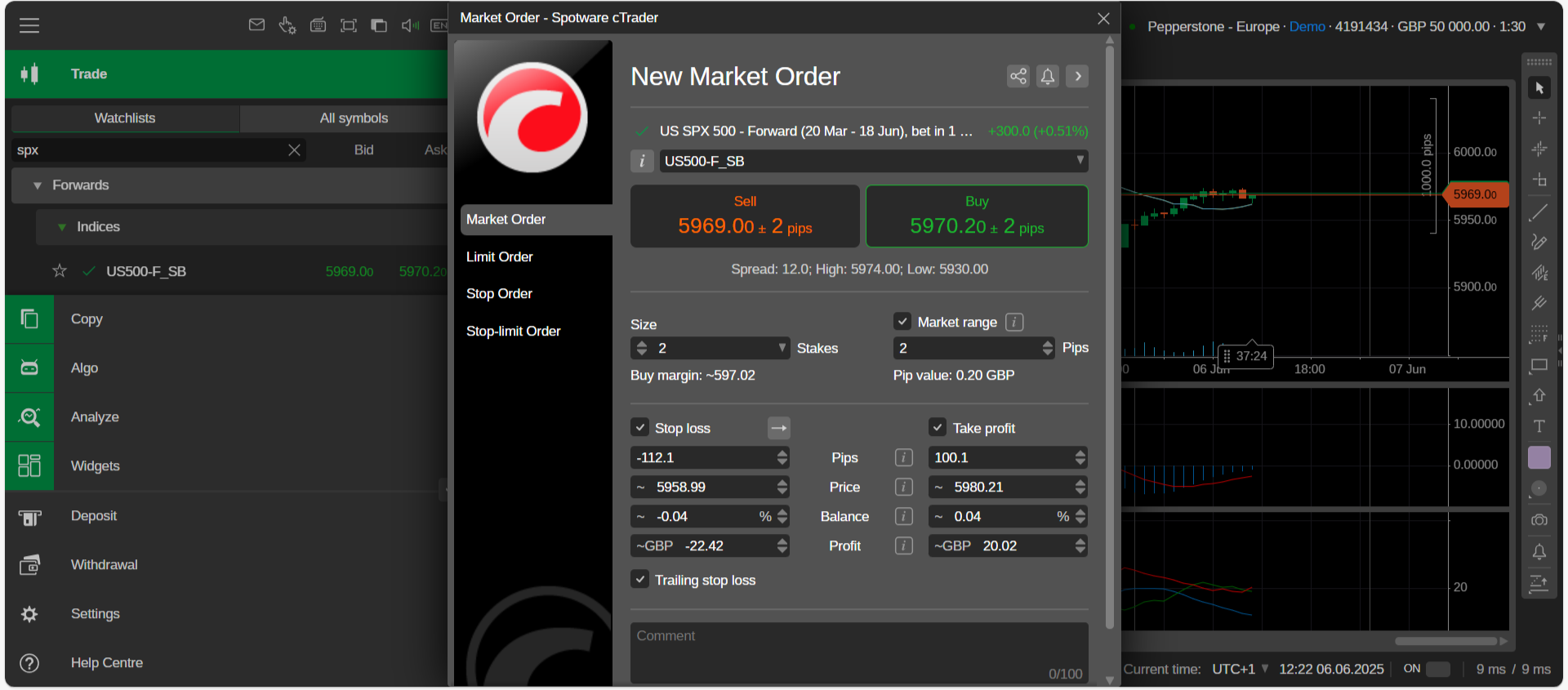The image size is (1568, 690).
Task: Open the hotkeys keyboard icon
Action: [x=318, y=25]
